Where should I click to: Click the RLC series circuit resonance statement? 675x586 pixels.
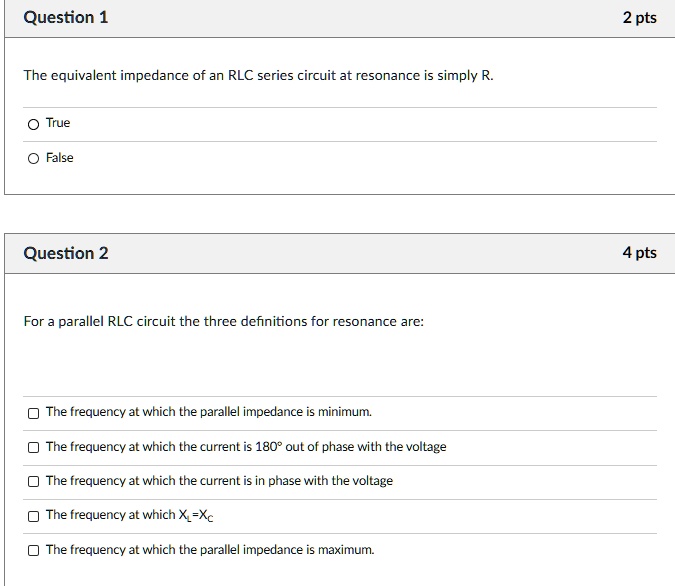[259, 76]
